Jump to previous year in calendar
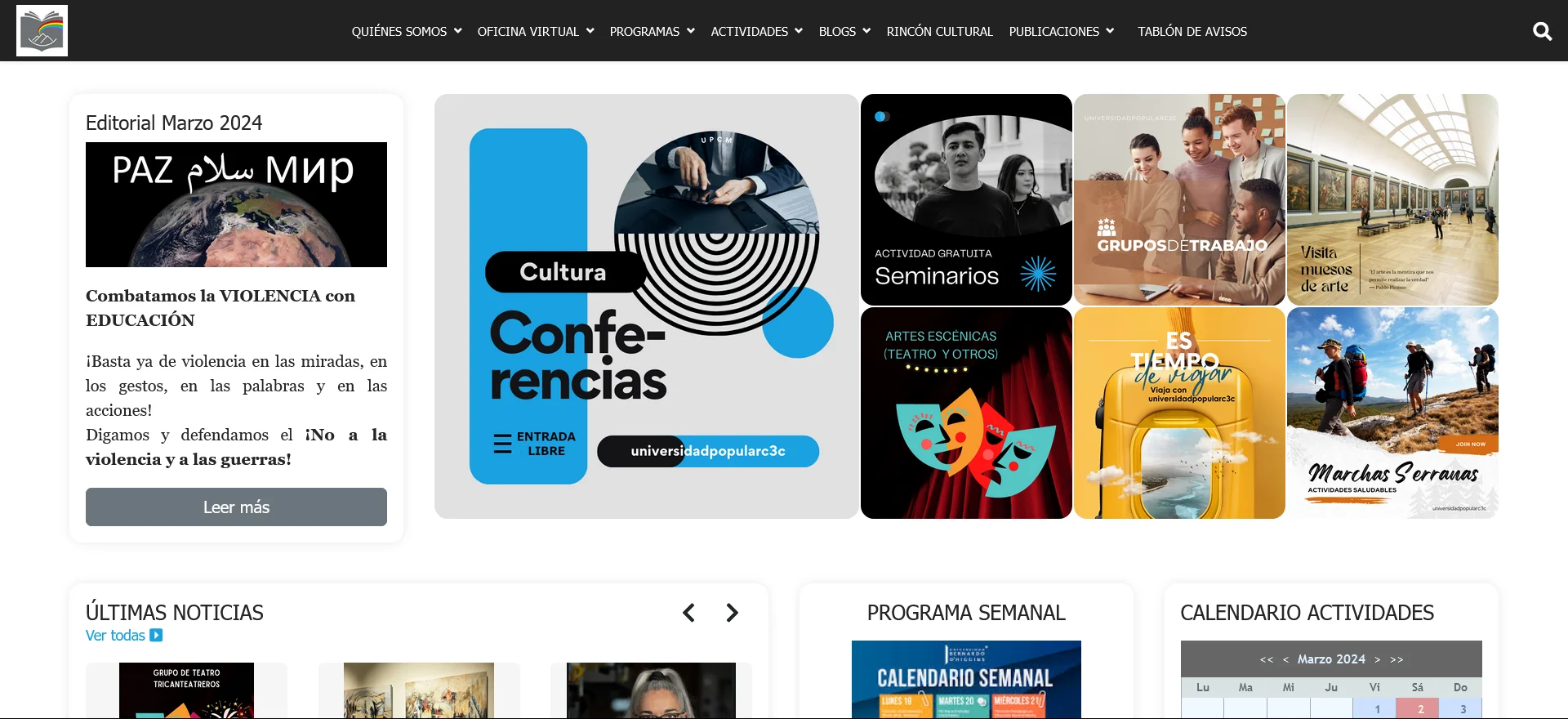 [1267, 659]
